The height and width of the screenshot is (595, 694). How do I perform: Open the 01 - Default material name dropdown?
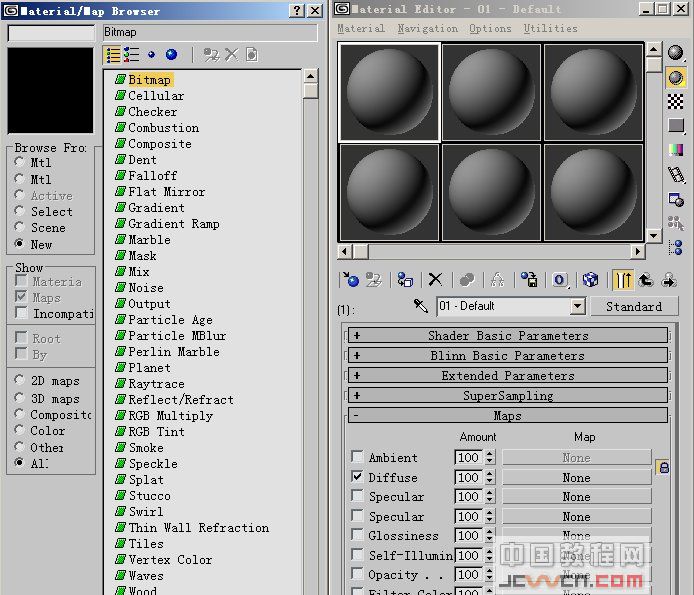click(x=577, y=306)
